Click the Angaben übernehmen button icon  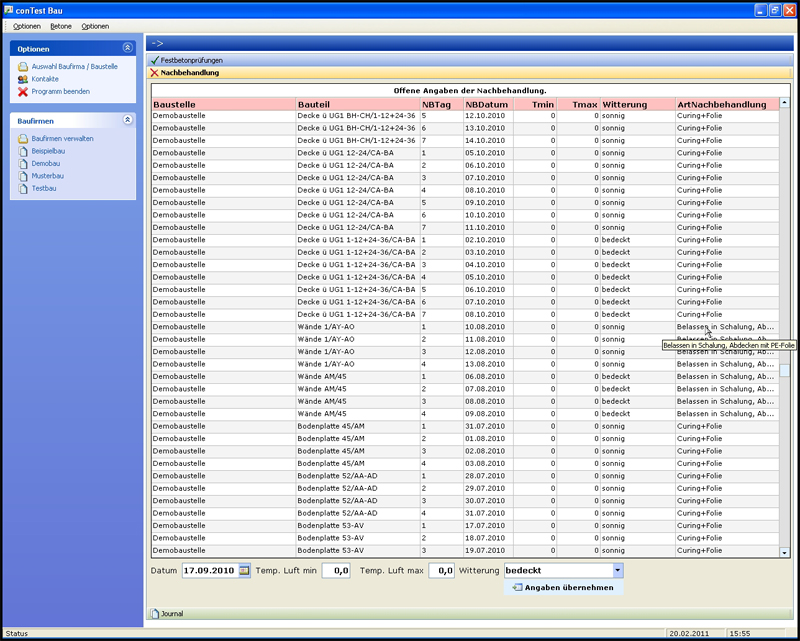point(517,587)
